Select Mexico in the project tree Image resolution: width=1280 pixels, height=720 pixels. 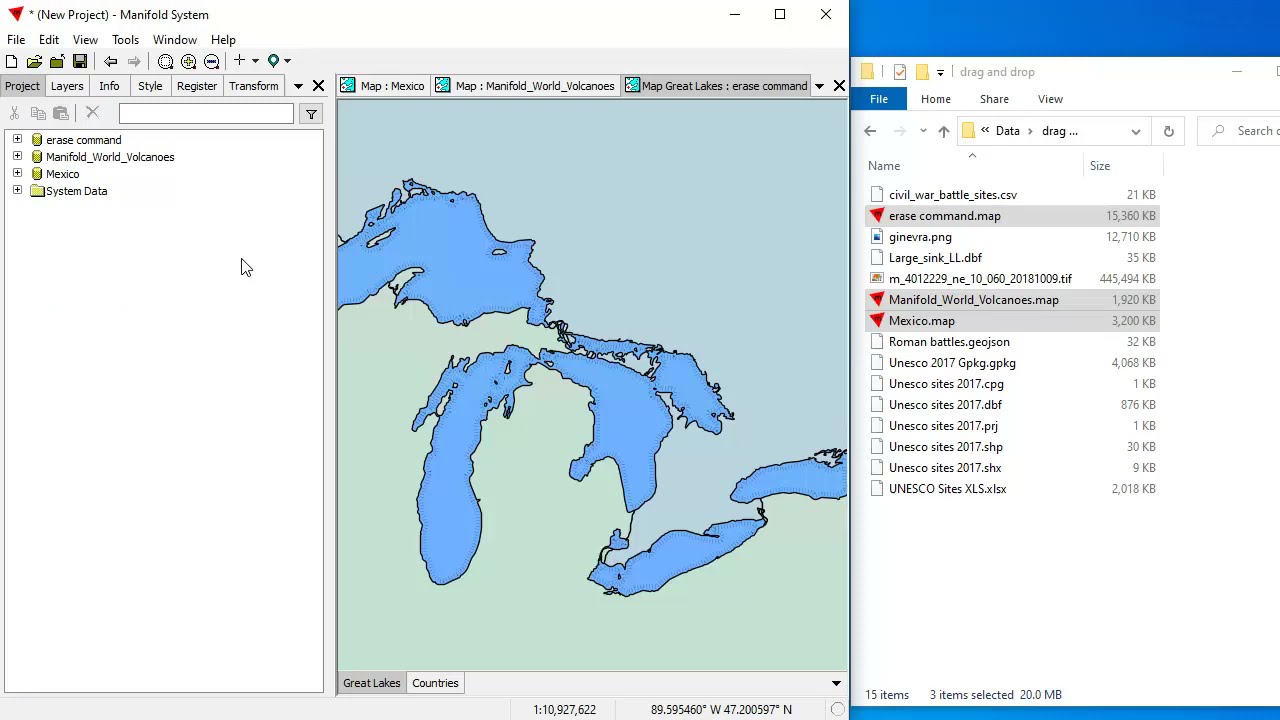pyautogui.click(x=62, y=174)
